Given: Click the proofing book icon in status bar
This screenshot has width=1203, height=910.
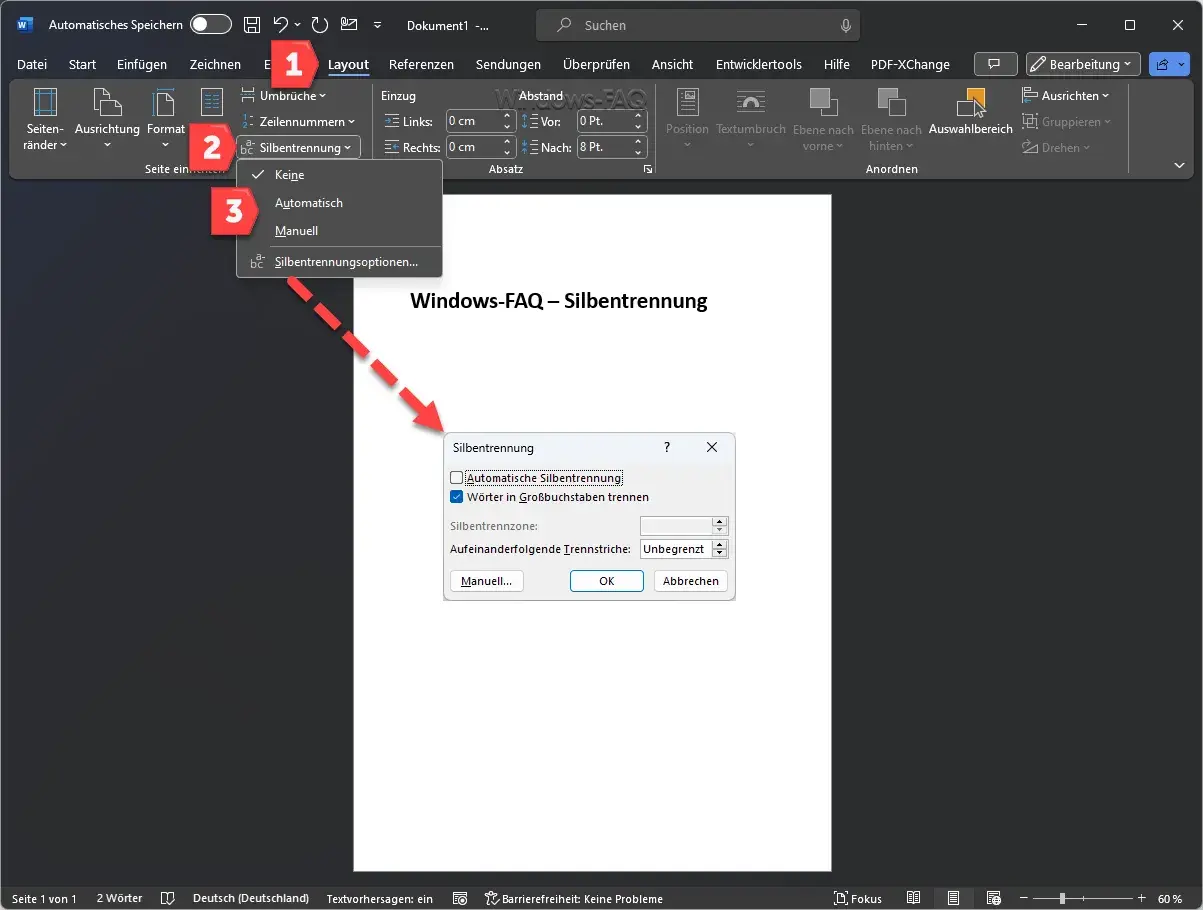Looking at the screenshot, I should point(168,898).
